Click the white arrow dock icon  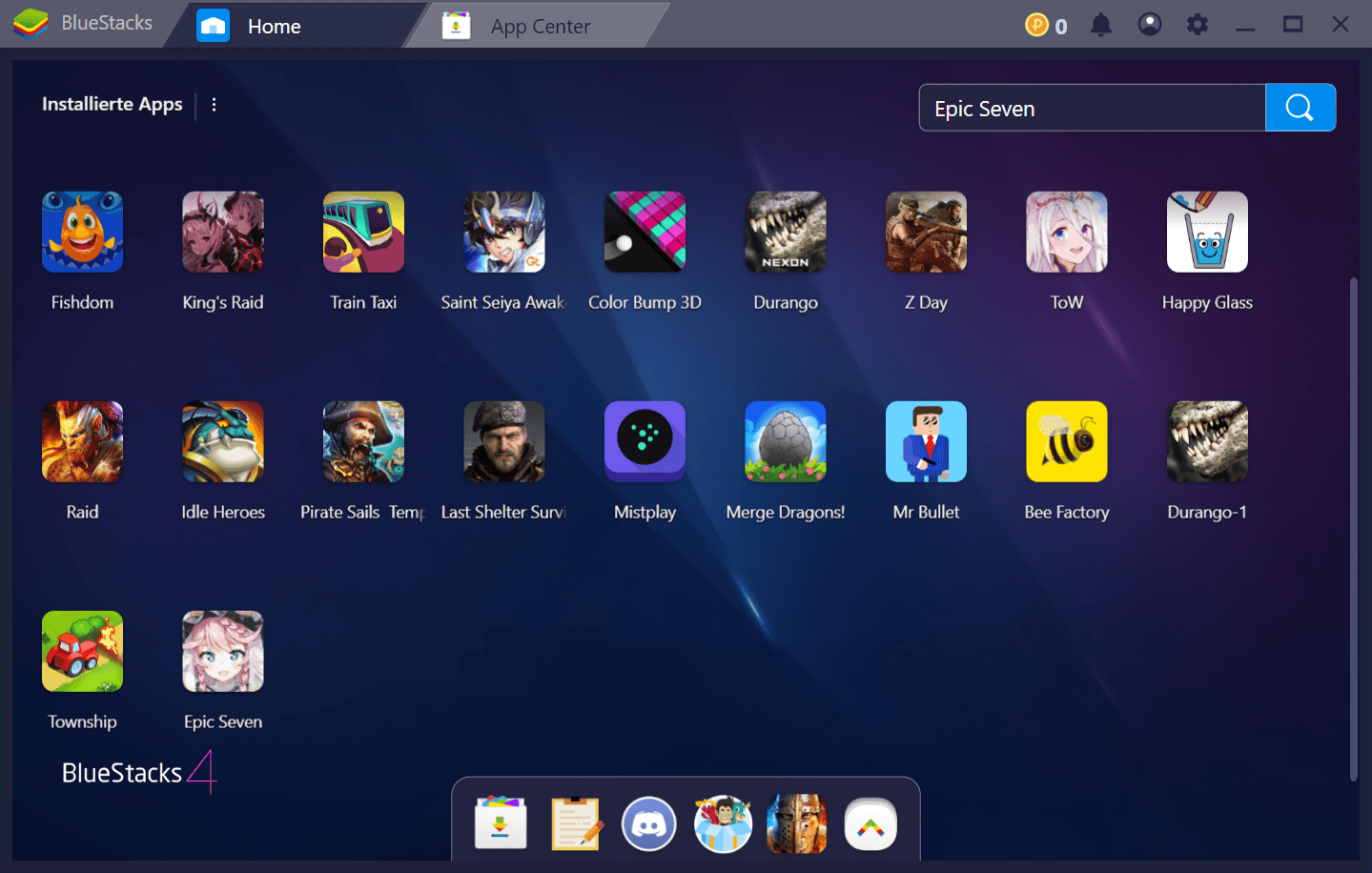(x=870, y=824)
